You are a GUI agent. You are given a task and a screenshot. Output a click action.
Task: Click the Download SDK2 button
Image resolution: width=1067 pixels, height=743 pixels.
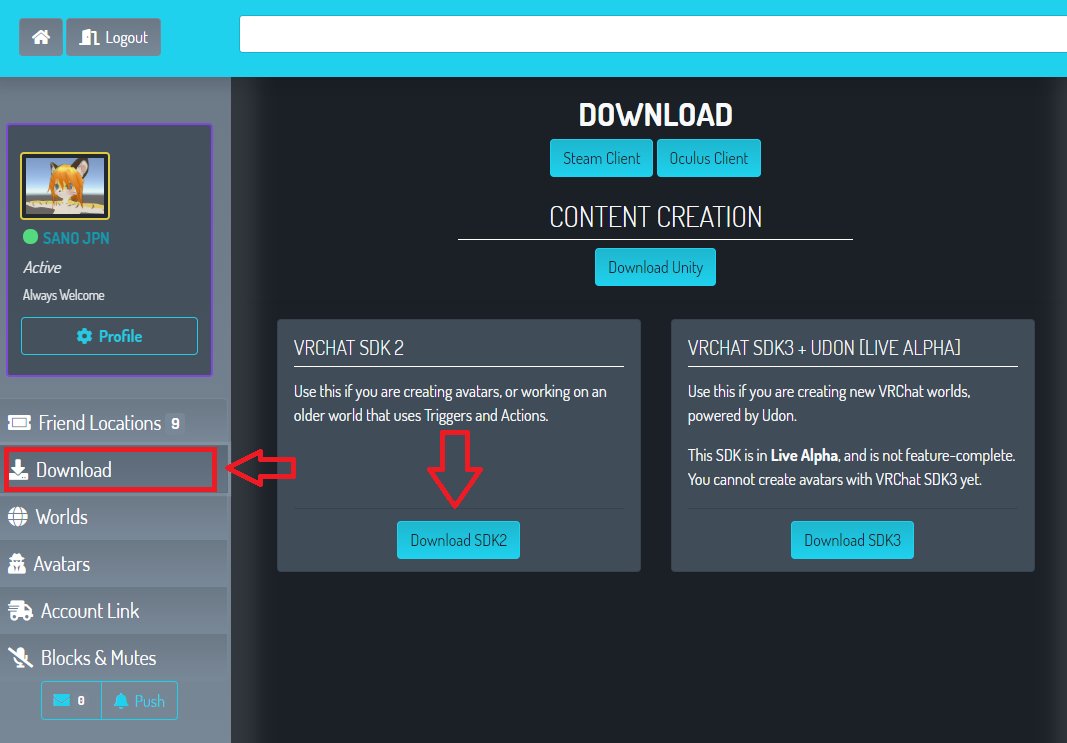459,540
